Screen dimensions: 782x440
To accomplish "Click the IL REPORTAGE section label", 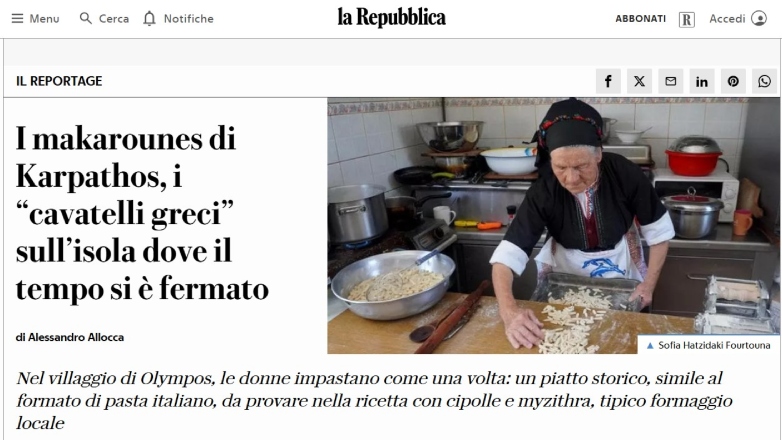I will (59, 81).
